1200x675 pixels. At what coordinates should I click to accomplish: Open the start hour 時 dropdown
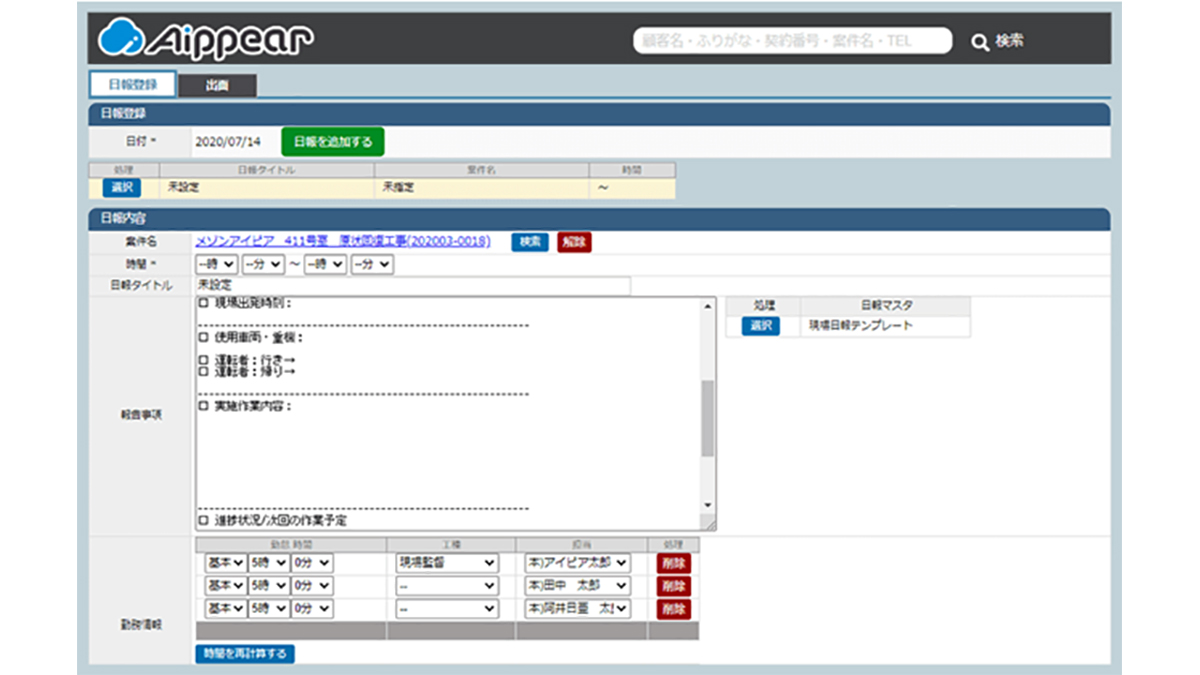pyautogui.click(x=216, y=264)
